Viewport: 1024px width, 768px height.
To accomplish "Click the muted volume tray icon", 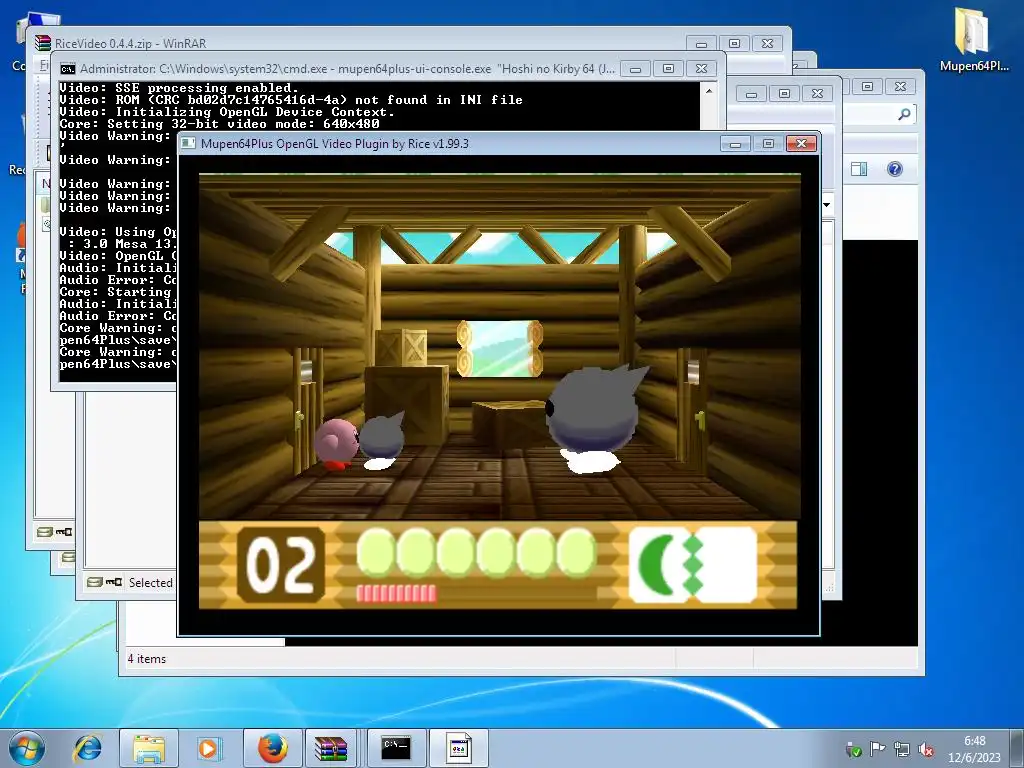I will tap(925, 750).
